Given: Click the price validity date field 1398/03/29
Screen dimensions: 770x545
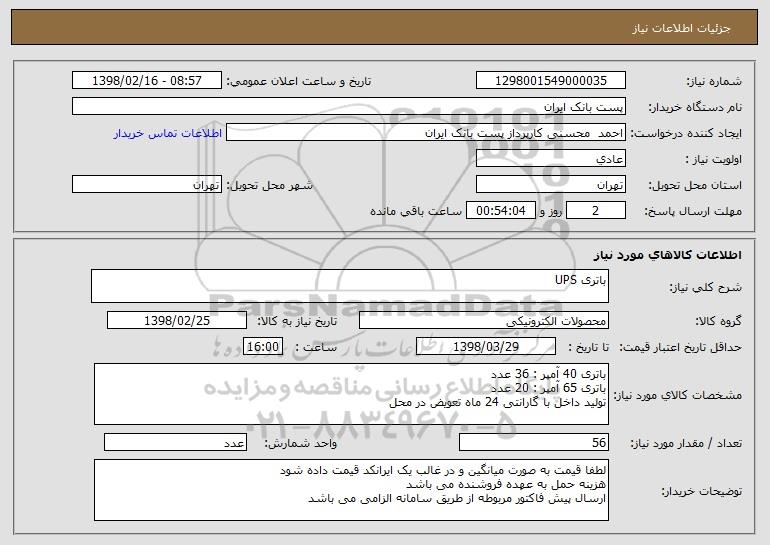Looking at the screenshot, I should coord(486,347).
